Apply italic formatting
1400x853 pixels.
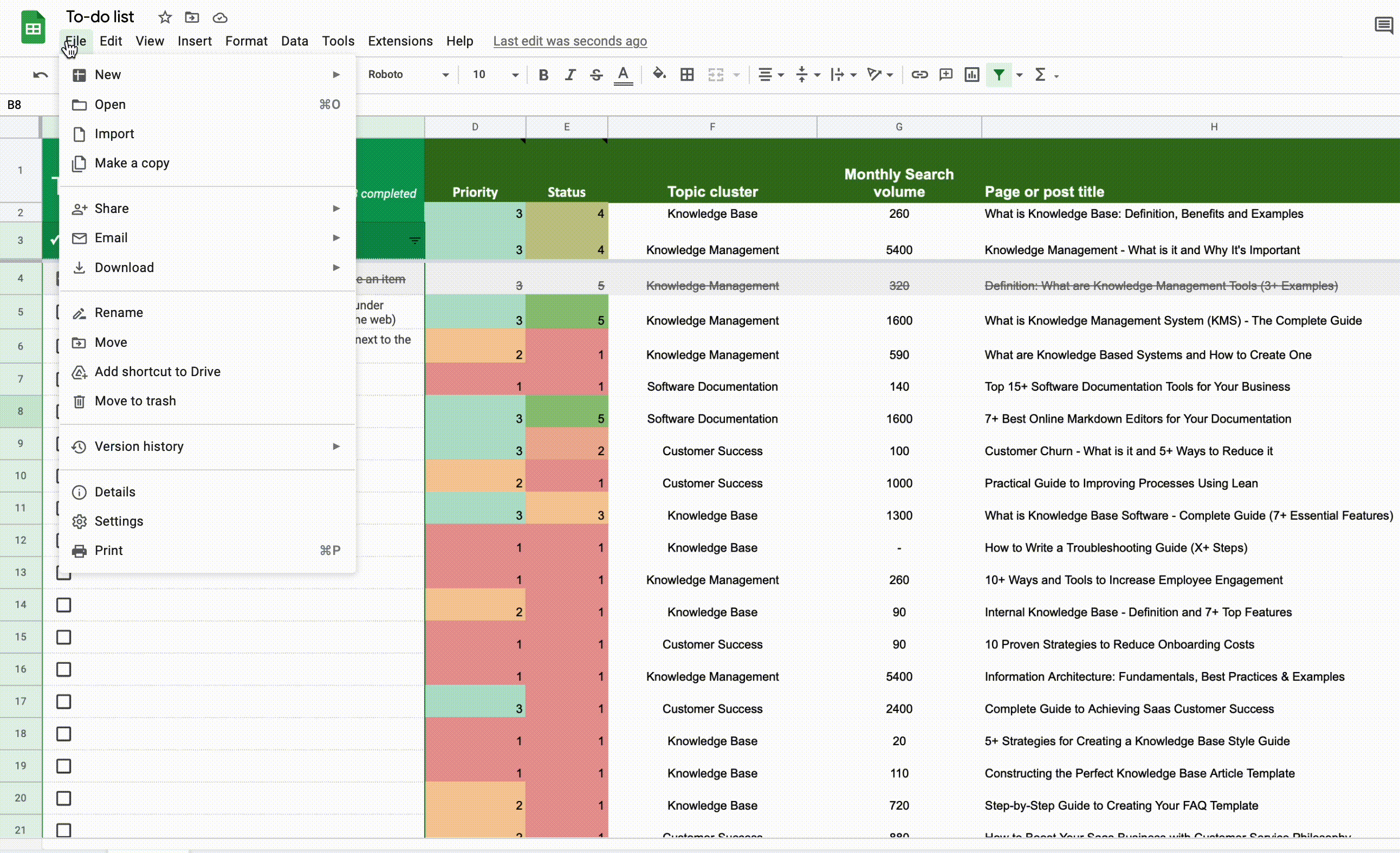tap(570, 74)
